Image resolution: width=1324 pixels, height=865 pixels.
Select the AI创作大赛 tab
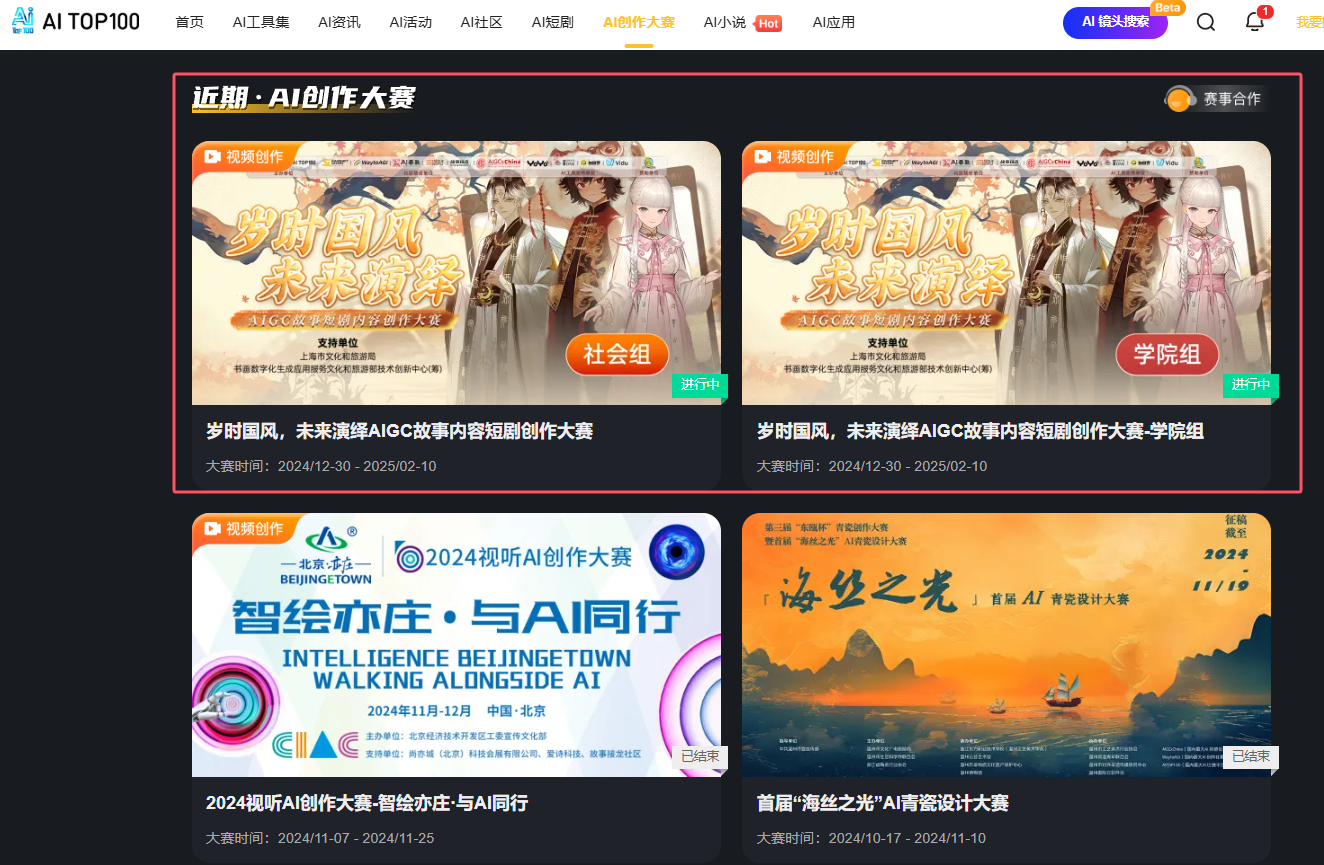pos(639,22)
